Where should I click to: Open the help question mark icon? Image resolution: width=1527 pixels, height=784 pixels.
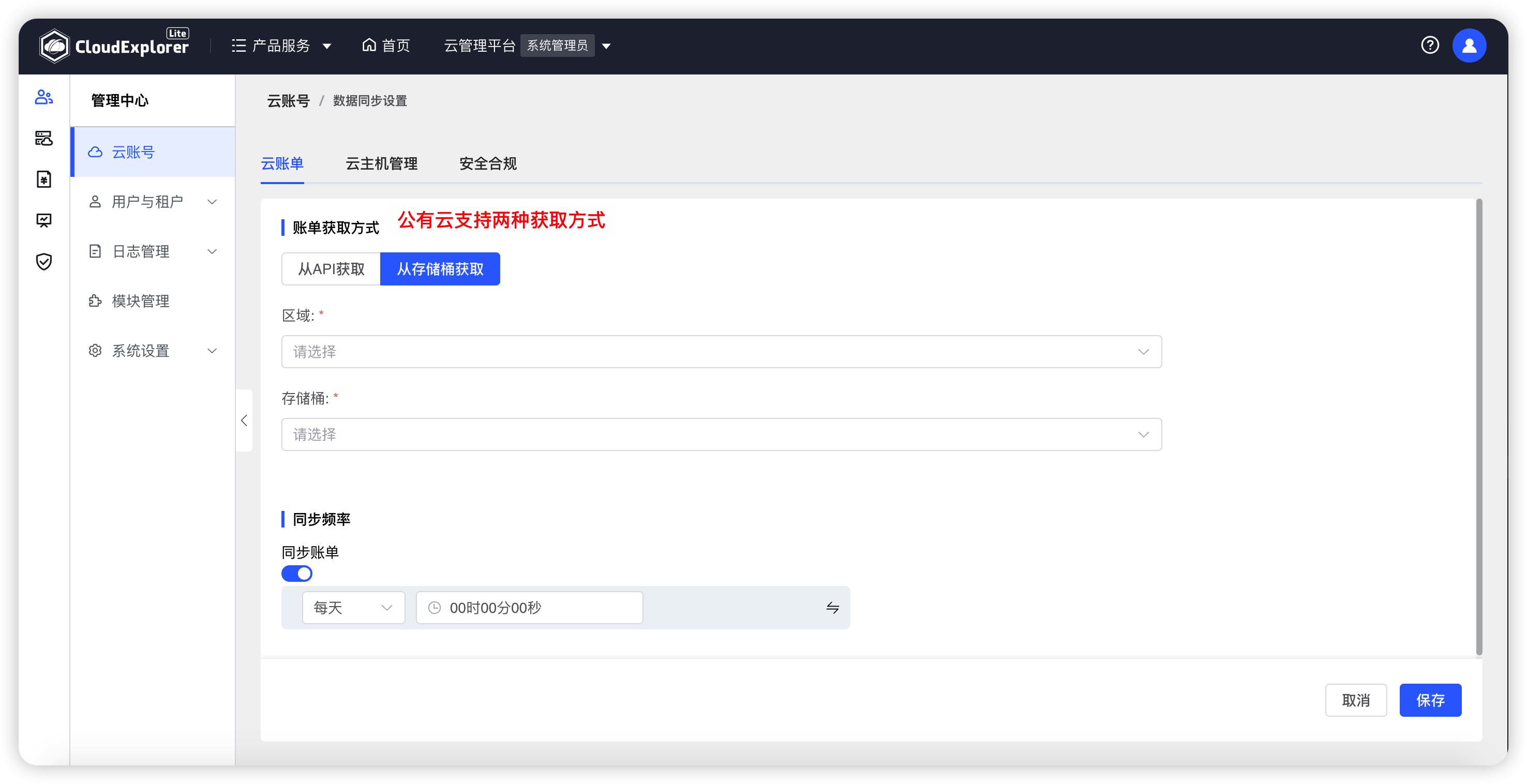(1430, 45)
